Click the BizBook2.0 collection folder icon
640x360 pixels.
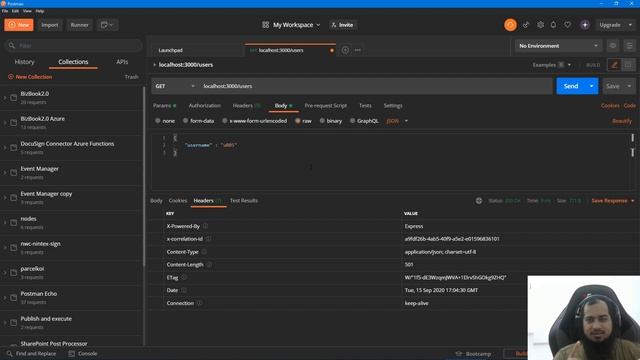point(13,98)
